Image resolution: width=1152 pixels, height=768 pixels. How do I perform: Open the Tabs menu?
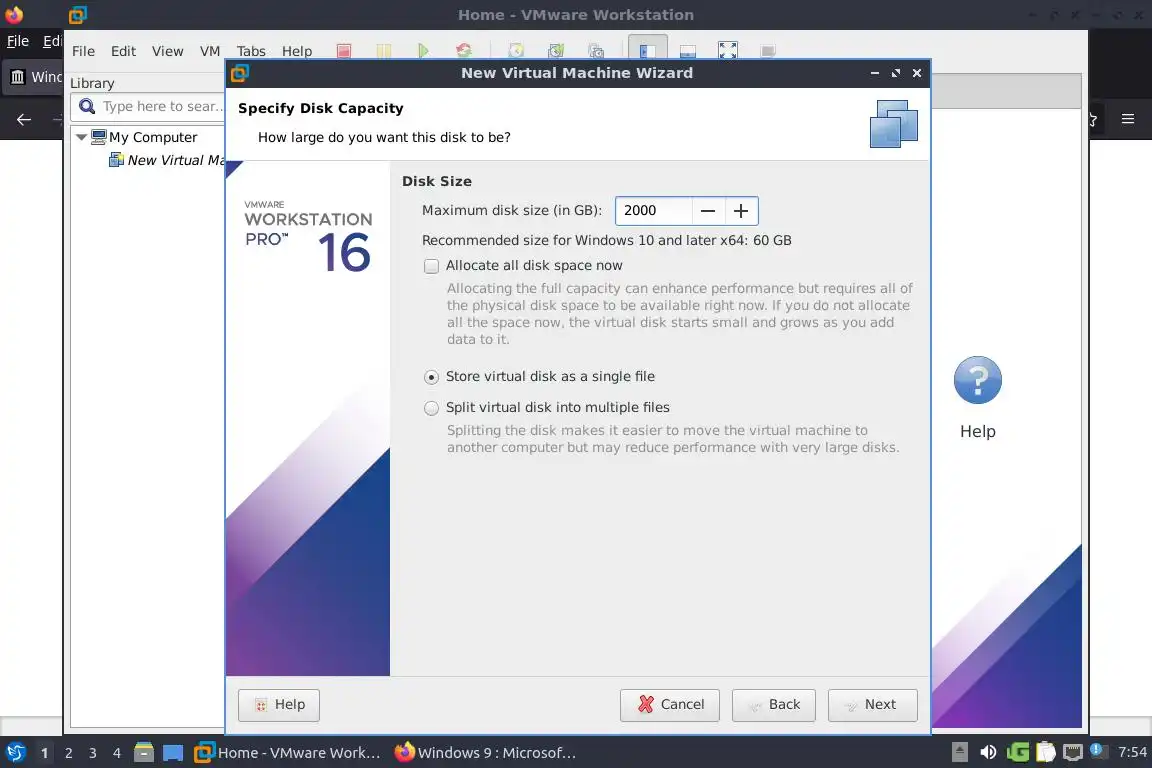click(251, 51)
